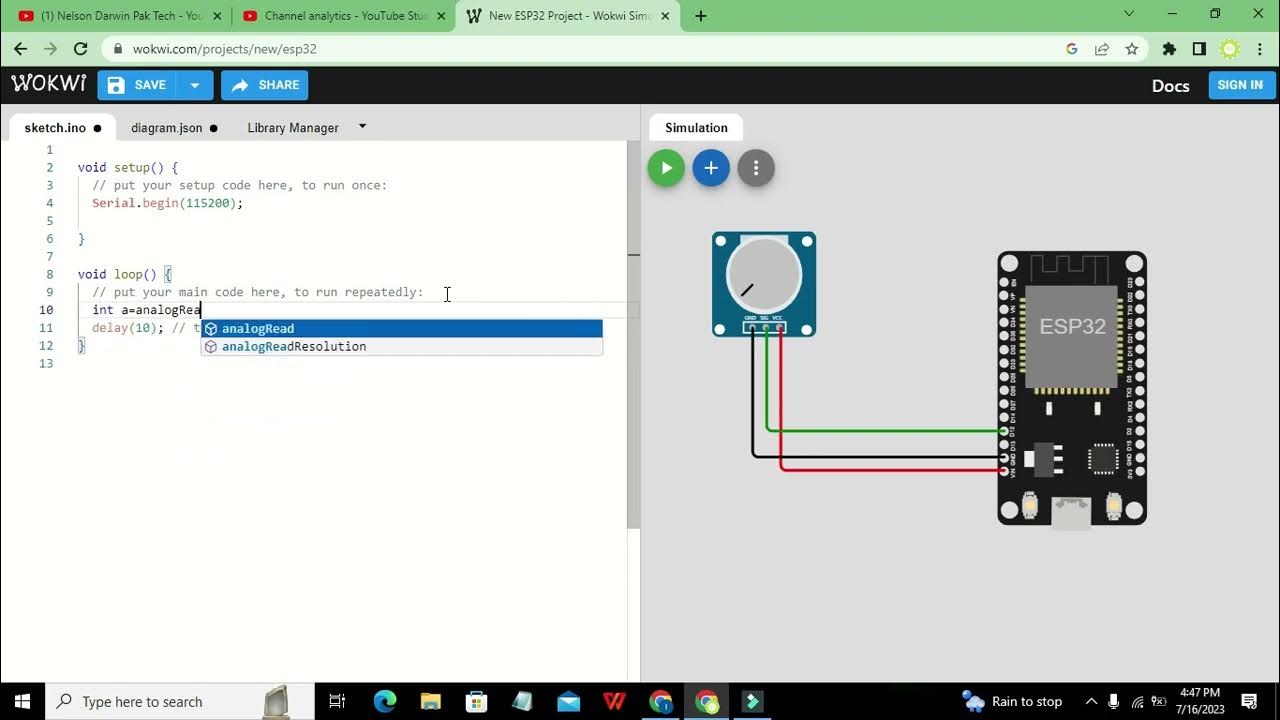The height and width of the screenshot is (720, 1280).
Task: Add a new part with plus button
Action: (x=711, y=168)
